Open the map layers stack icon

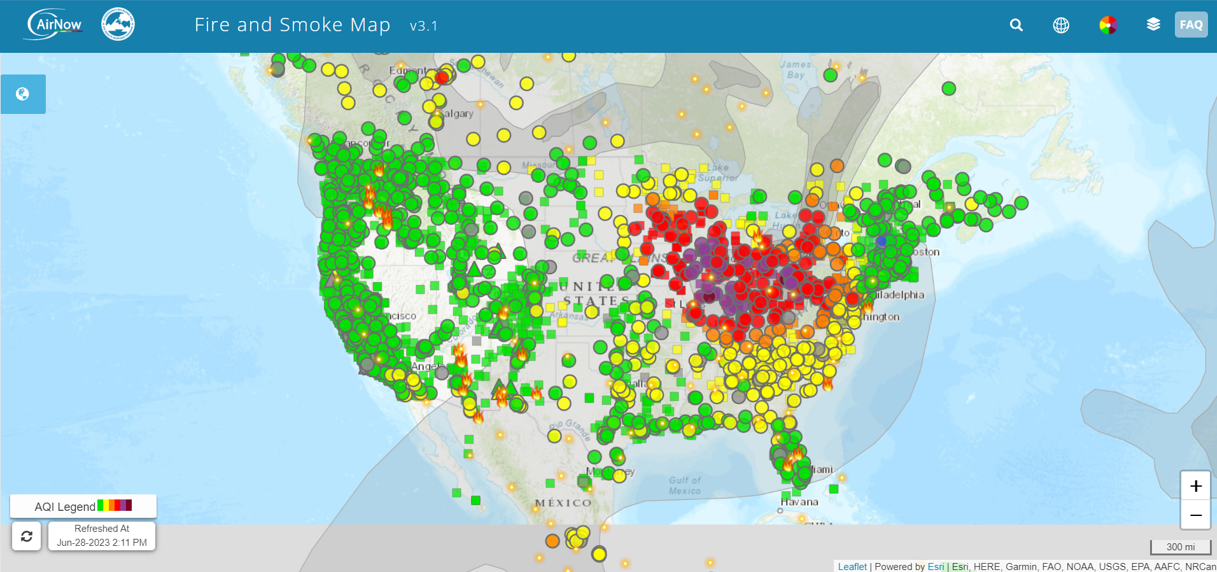pyautogui.click(x=1153, y=24)
